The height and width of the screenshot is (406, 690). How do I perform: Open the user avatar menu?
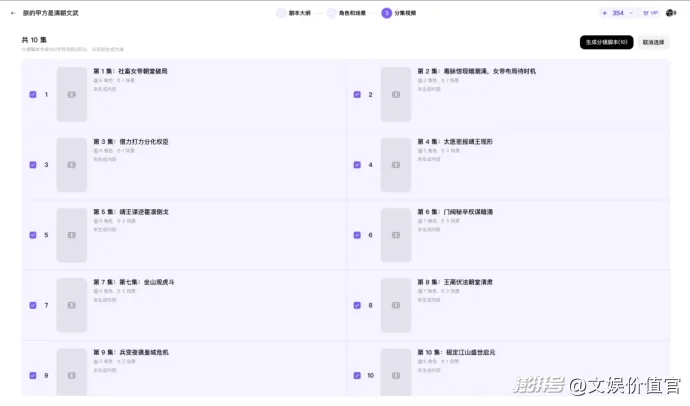pyautogui.click(x=671, y=13)
